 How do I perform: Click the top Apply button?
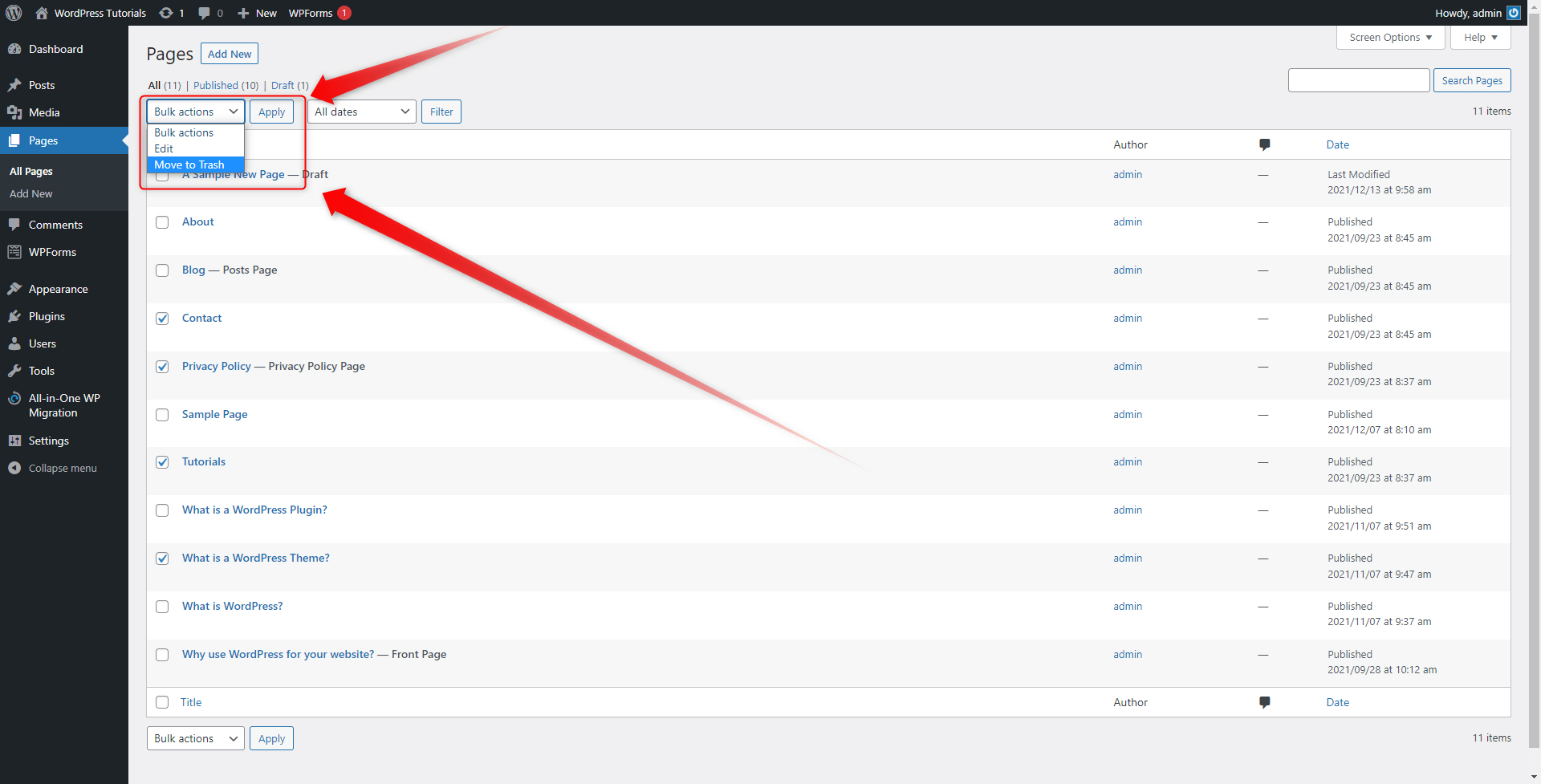271,112
